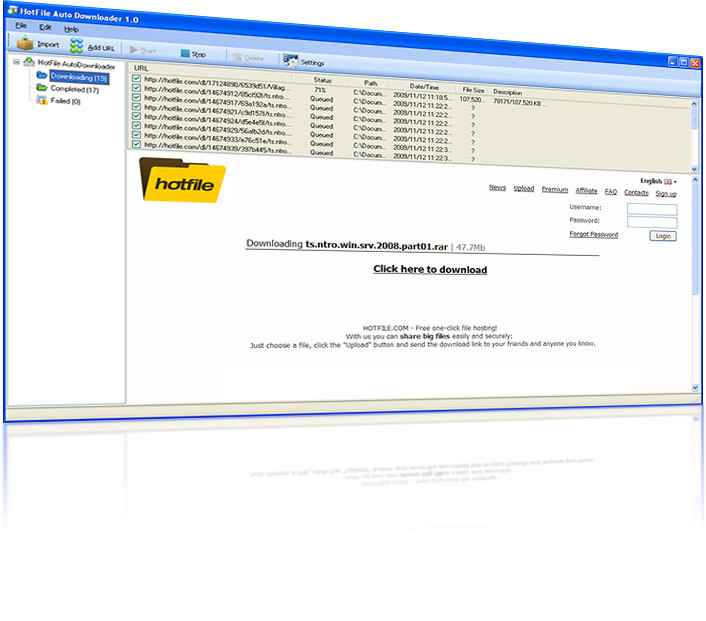706x621 pixels.
Task: Sort by the Date/Time column header
Action: tap(424, 86)
